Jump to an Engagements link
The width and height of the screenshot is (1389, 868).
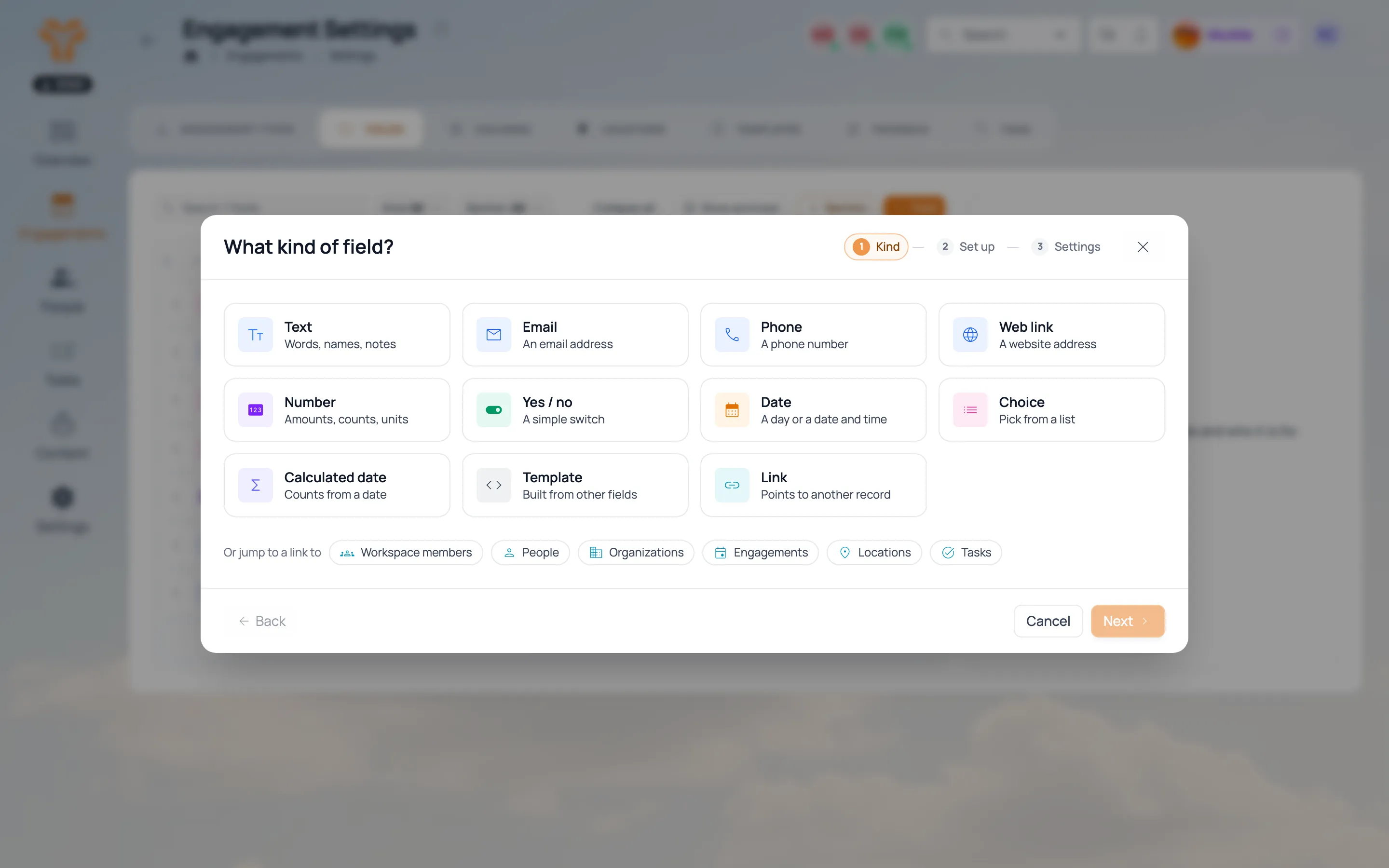click(761, 552)
